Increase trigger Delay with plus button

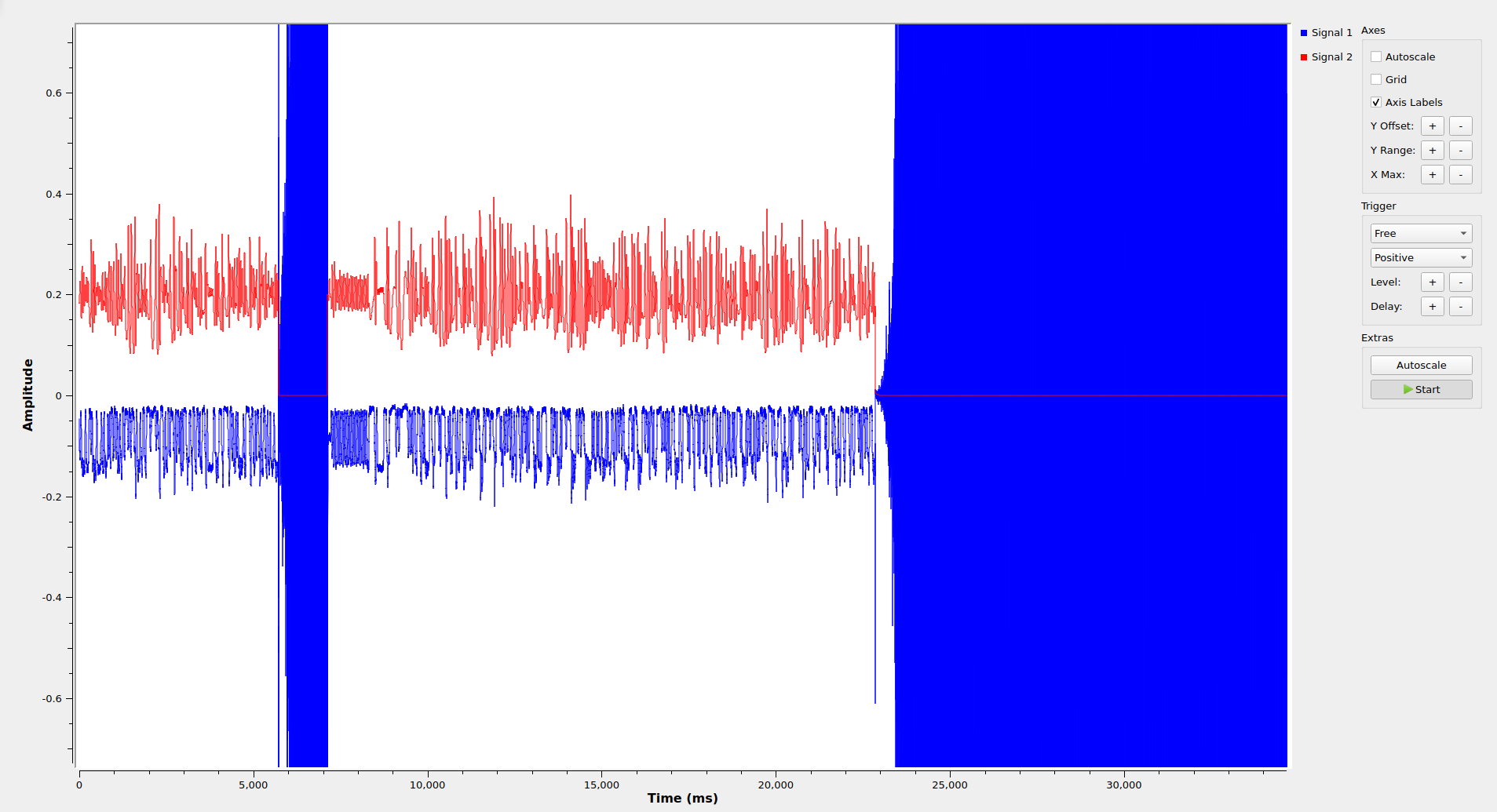click(x=1433, y=307)
